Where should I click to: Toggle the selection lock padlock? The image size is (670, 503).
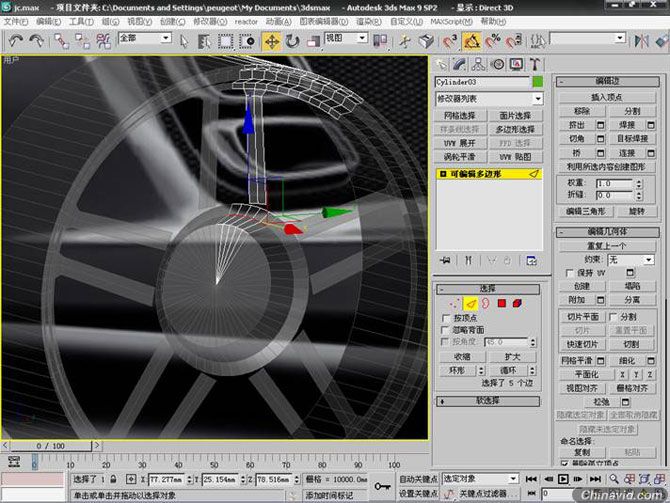[113, 479]
